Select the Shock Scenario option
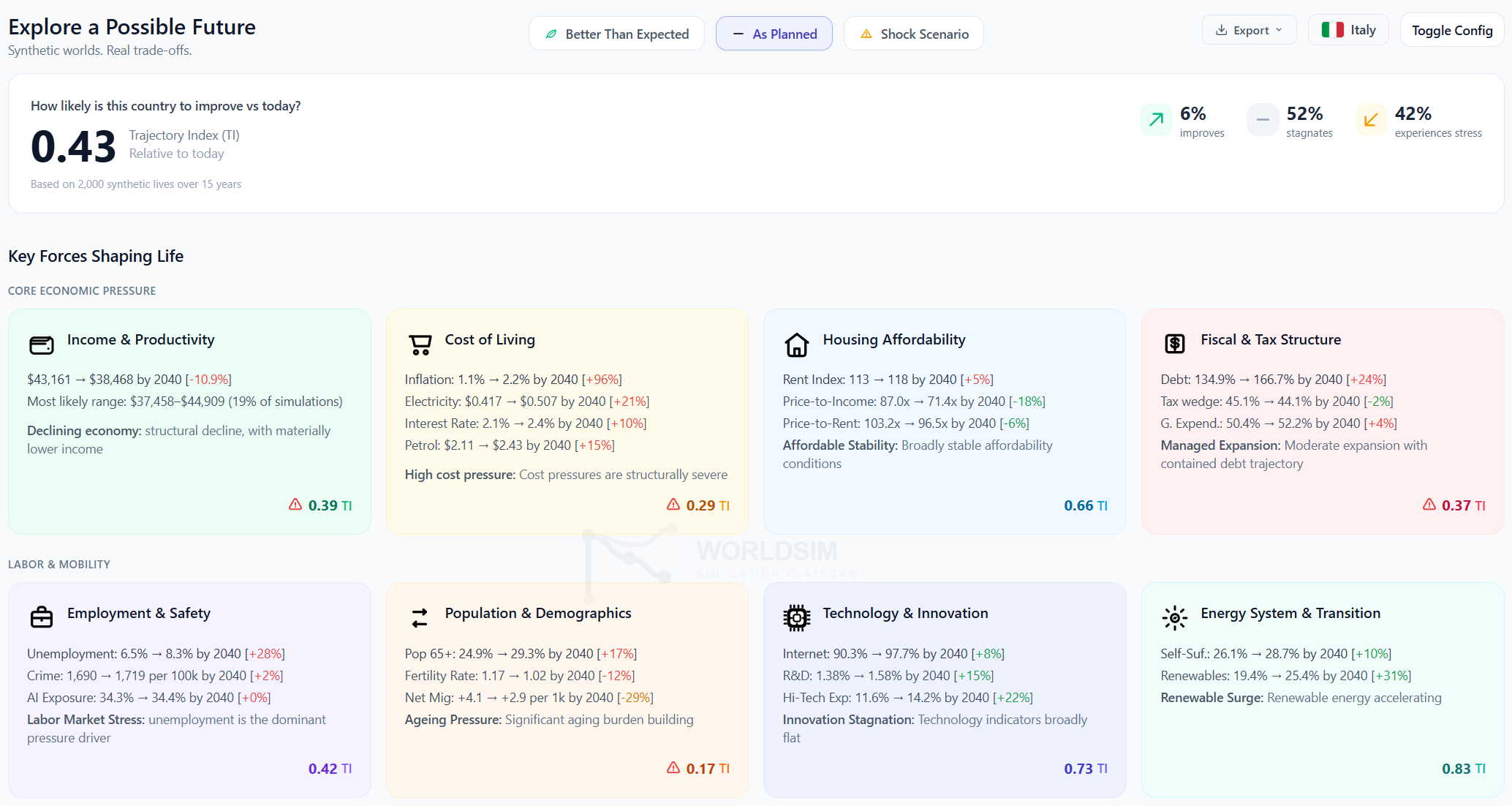Image resolution: width=1512 pixels, height=806 pixels. [x=913, y=34]
